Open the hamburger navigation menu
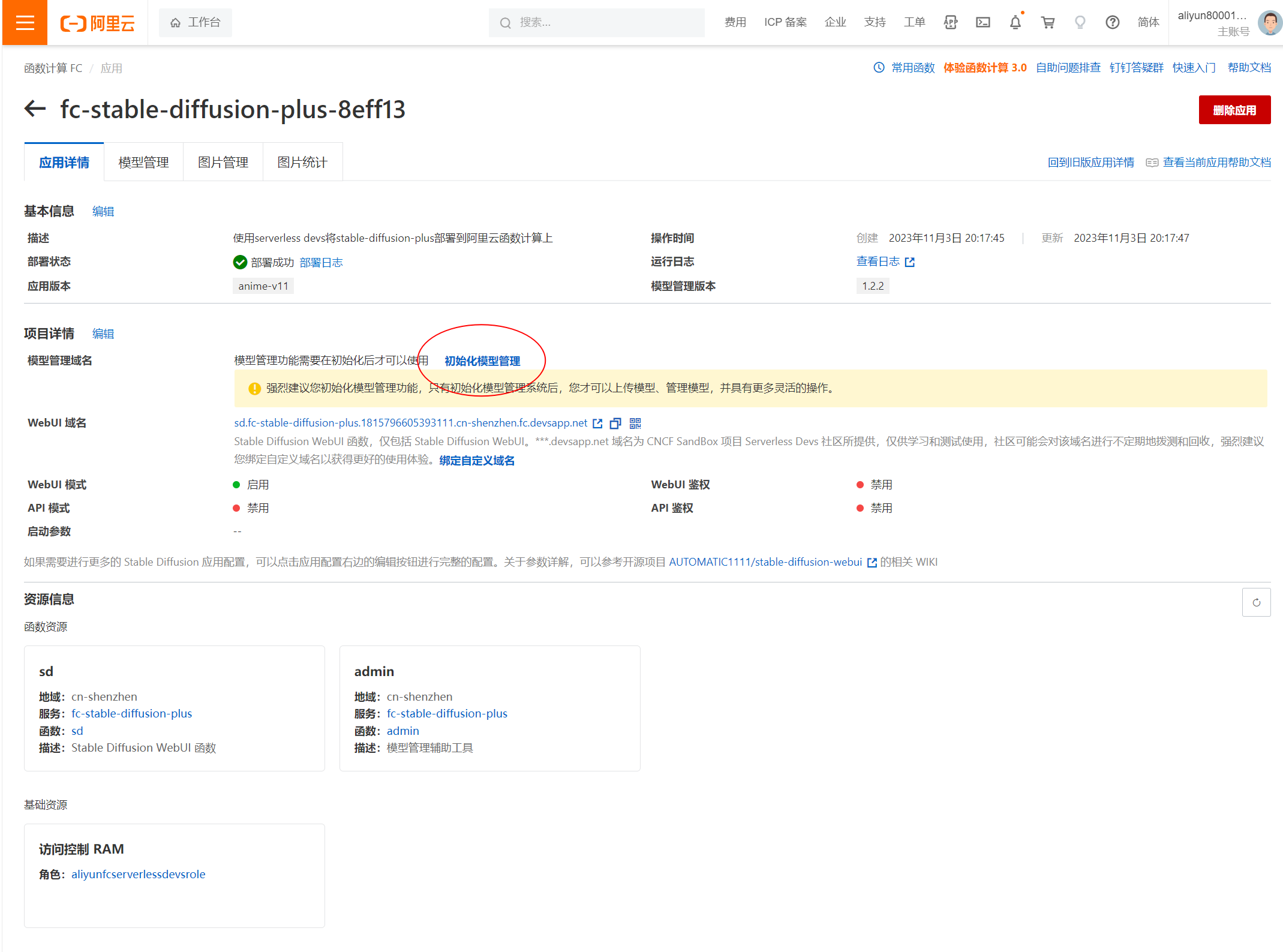 tap(25, 23)
